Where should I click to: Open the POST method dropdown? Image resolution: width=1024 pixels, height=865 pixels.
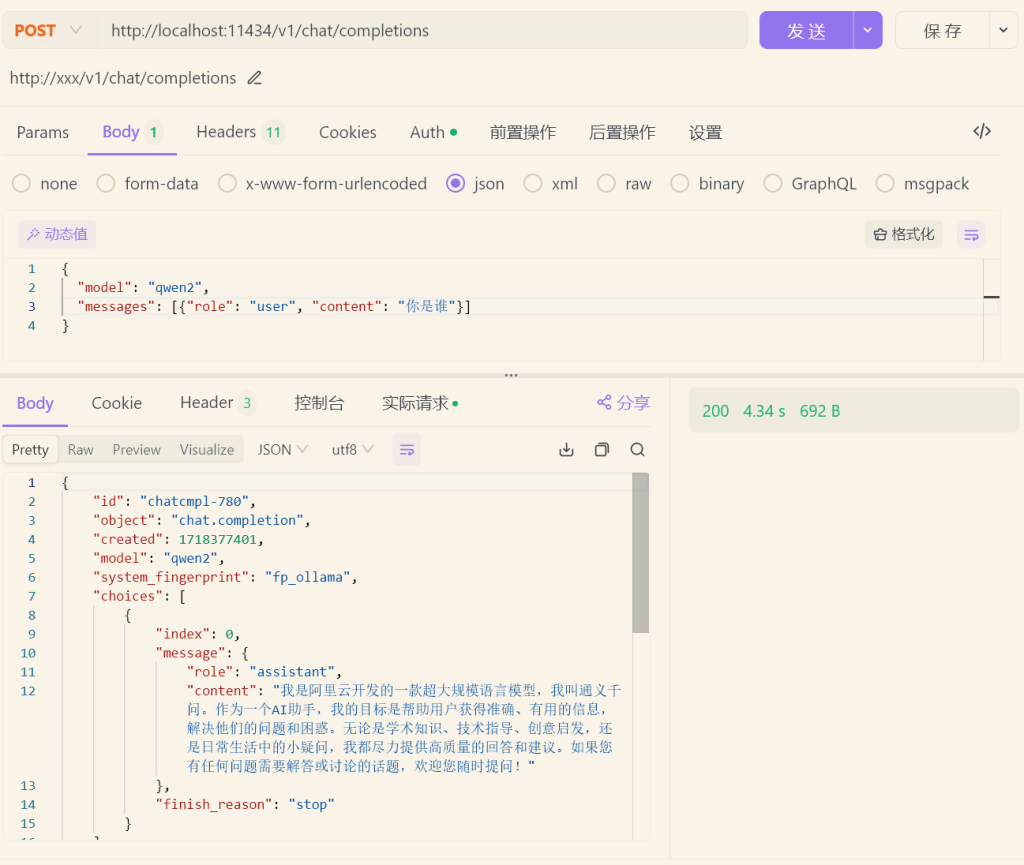click(49, 30)
